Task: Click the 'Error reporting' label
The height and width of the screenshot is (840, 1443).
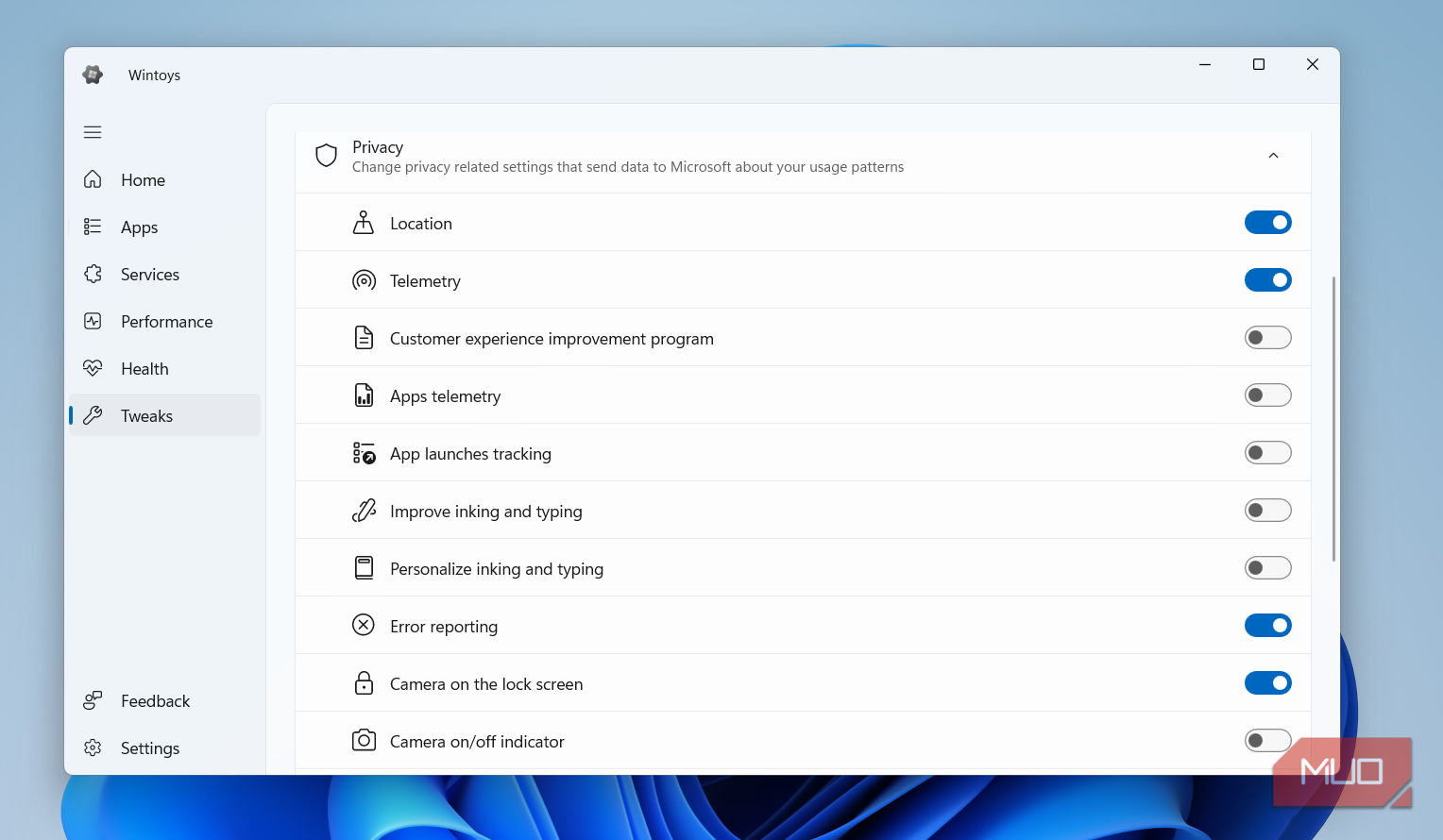Action: (x=444, y=627)
